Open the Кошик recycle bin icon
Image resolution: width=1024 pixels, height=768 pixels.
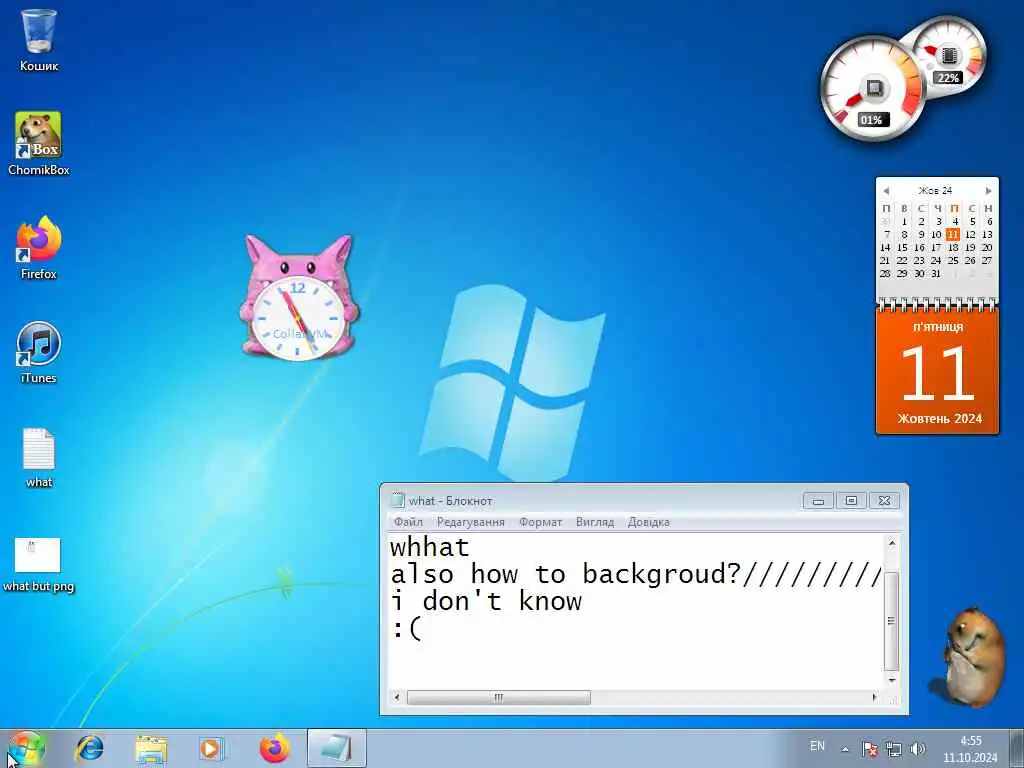[x=39, y=39]
